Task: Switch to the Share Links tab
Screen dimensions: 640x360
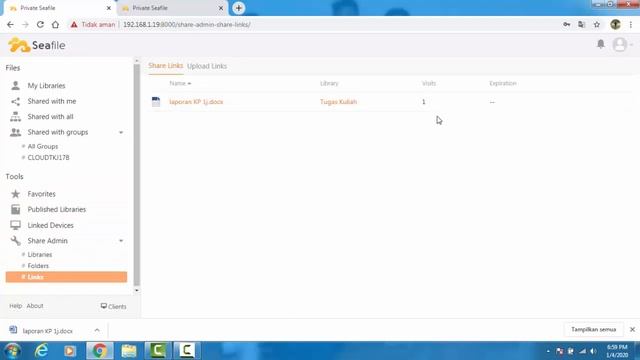Action: point(165,66)
